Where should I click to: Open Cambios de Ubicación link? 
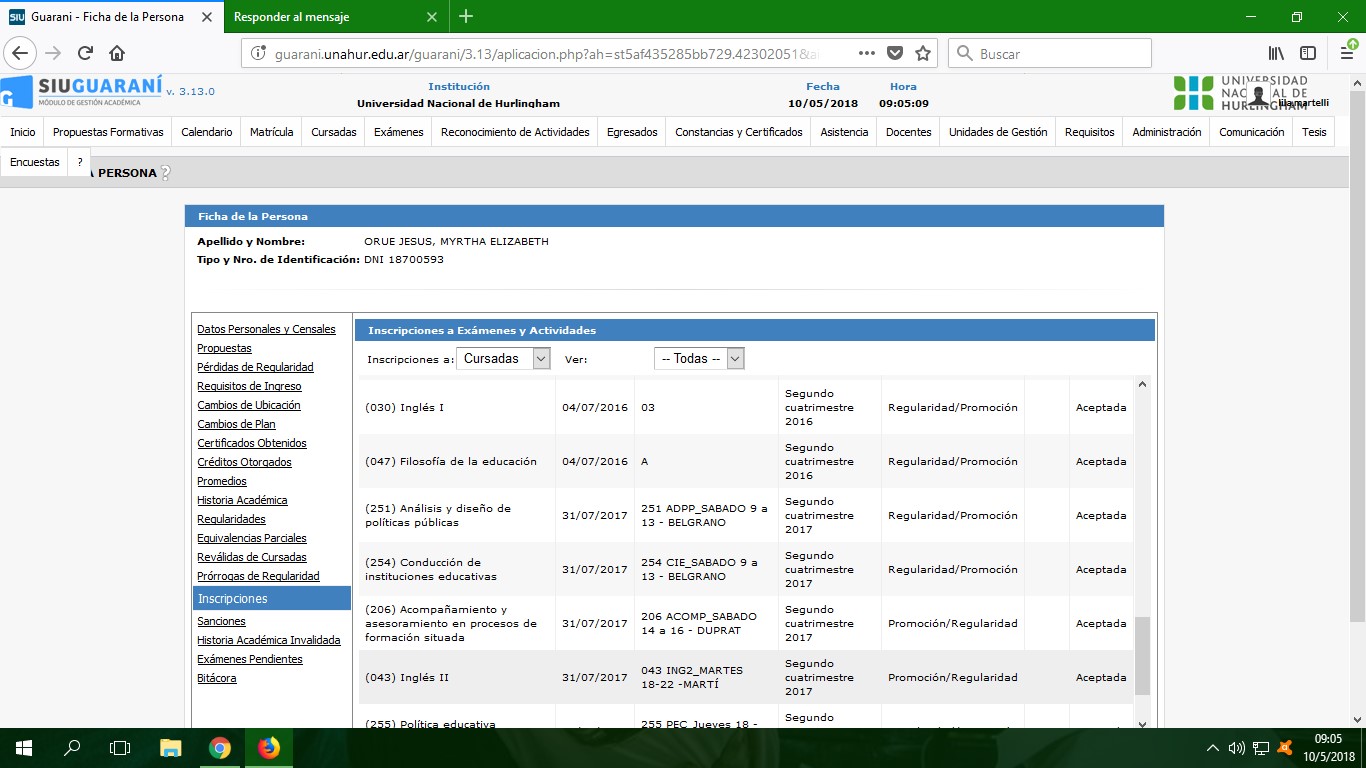[249, 405]
